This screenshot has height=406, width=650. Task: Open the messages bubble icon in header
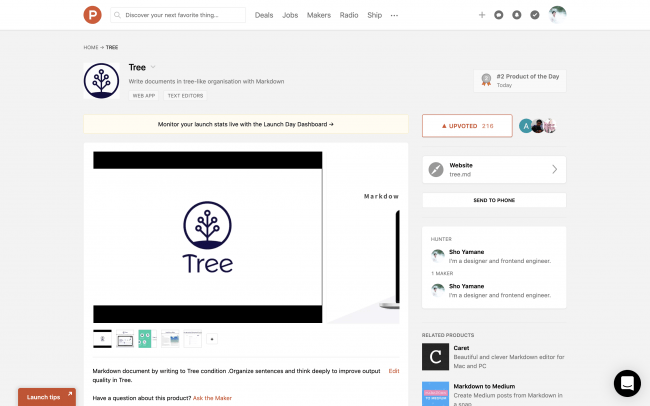499,15
